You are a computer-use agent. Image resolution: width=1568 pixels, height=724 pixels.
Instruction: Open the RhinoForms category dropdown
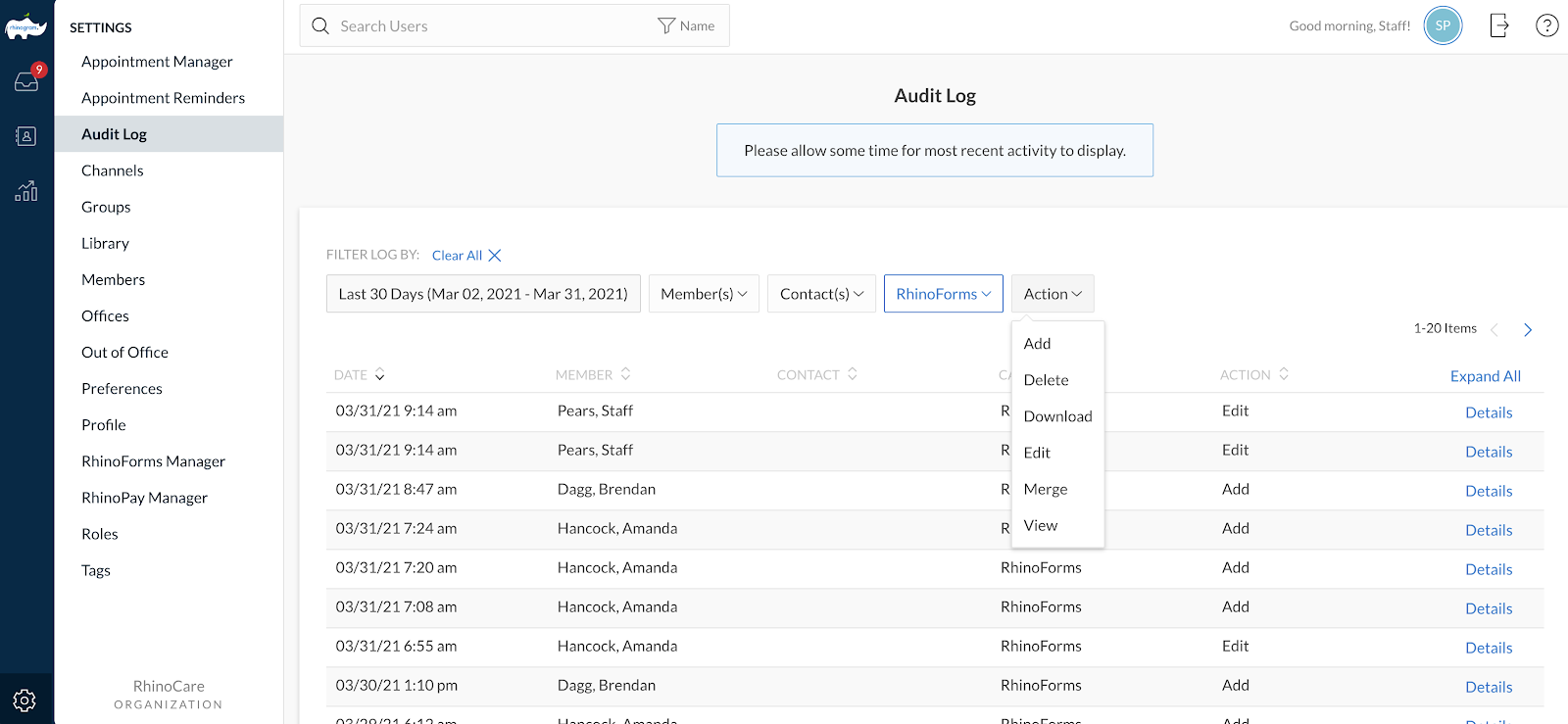943,294
